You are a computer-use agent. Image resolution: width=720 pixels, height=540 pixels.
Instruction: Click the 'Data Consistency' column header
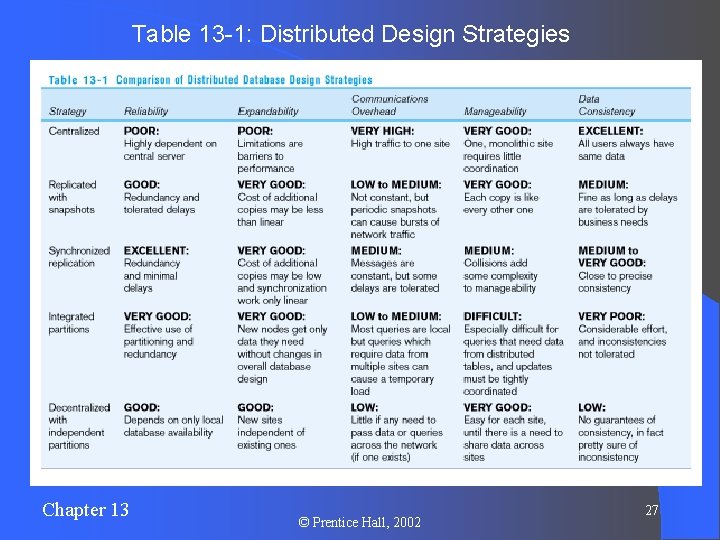607,105
